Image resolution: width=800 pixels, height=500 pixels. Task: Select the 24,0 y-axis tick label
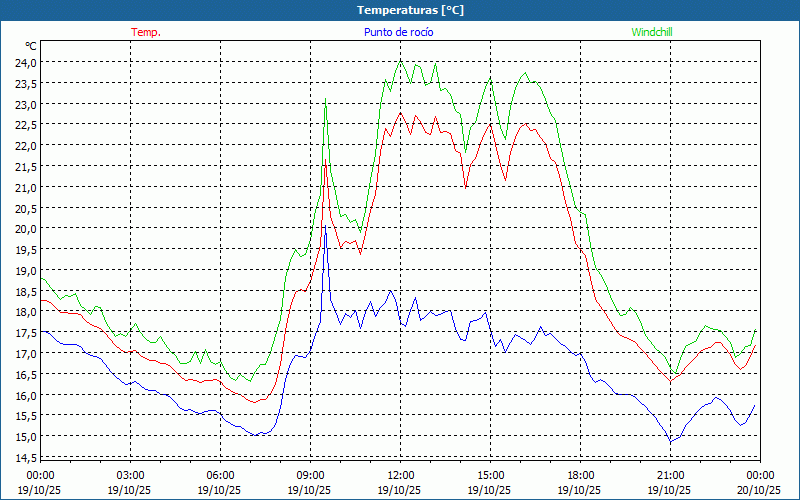[24, 62]
